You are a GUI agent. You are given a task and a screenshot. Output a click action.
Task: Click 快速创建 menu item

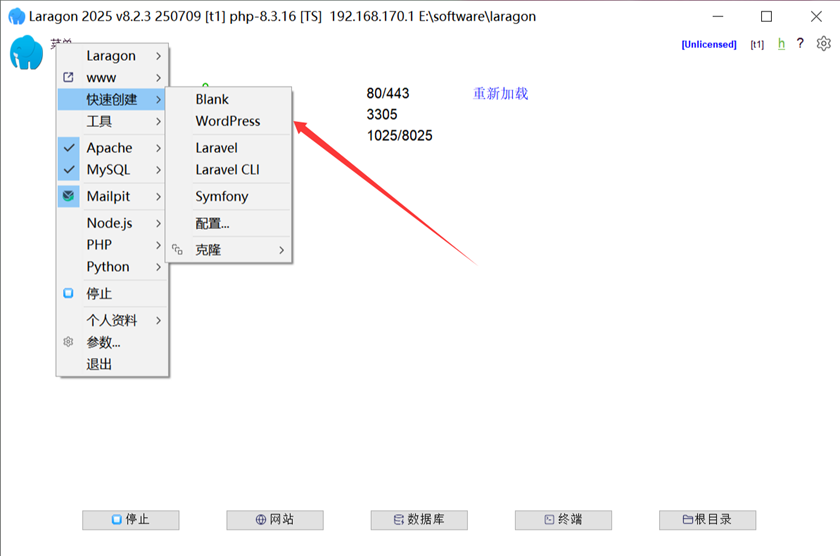click(111, 99)
